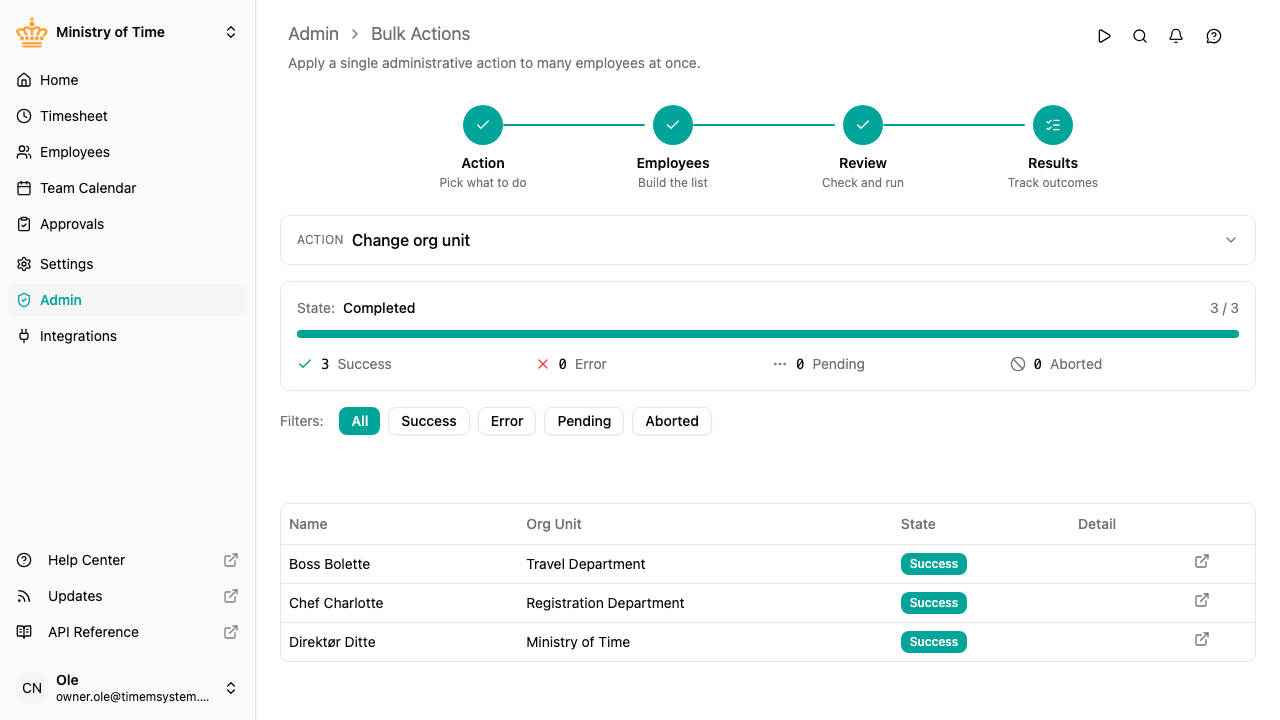The height and width of the screenshot is (720, 1280).
Task: Open Employees page in sidebar
Action: 127,152
